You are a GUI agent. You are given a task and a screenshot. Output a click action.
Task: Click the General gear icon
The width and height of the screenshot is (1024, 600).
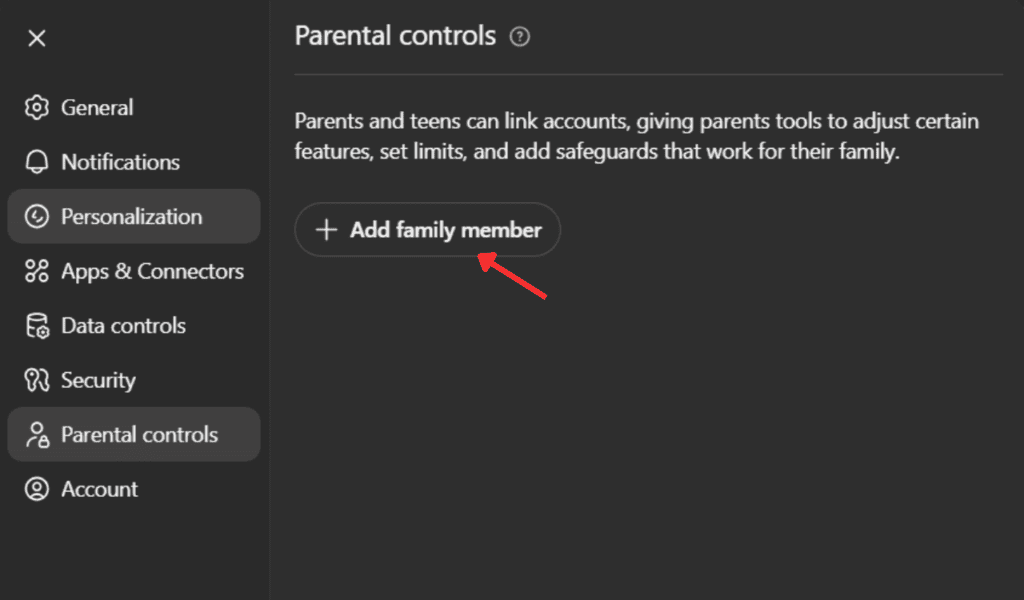(37, 108)
